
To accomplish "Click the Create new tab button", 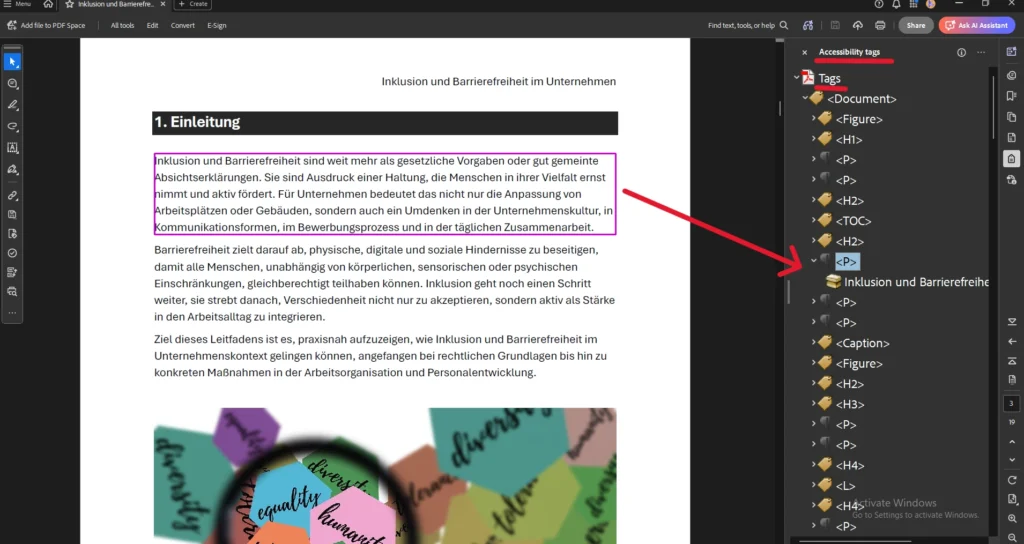I will (193, 4).
